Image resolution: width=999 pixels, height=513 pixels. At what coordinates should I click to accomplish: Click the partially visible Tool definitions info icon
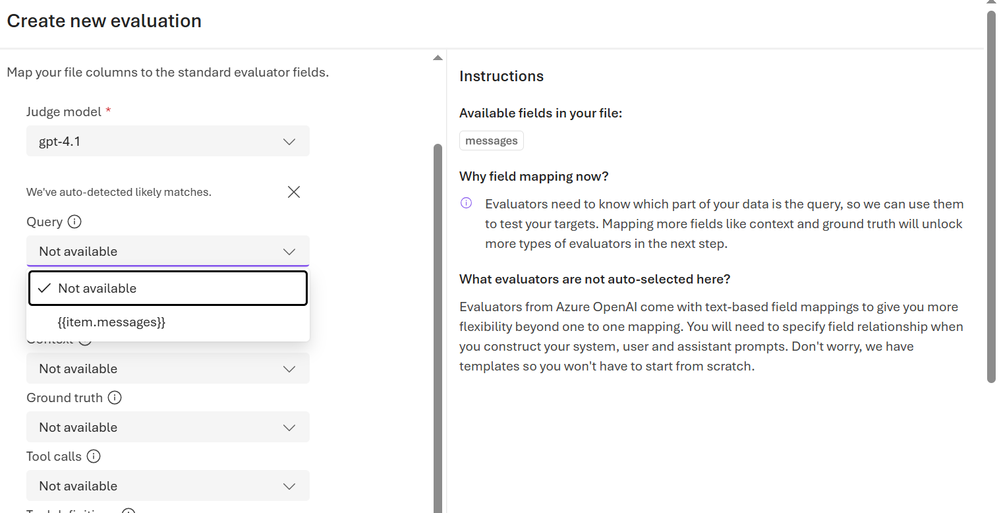[x=128, y=510]
